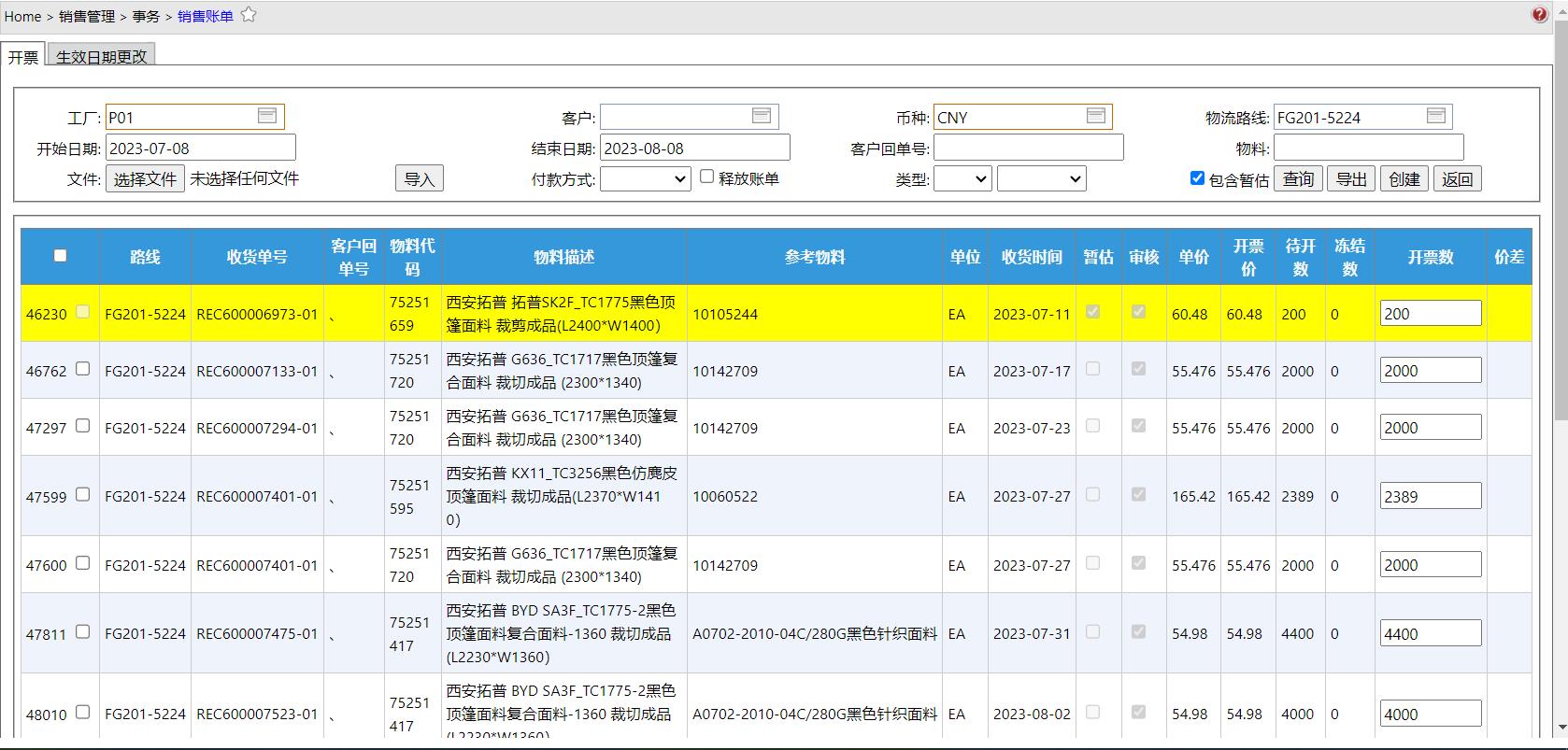The width and height of the screenshot is (1568, 750).
Task: Click the 导出 button
Action: click(x=1351, y=179)
